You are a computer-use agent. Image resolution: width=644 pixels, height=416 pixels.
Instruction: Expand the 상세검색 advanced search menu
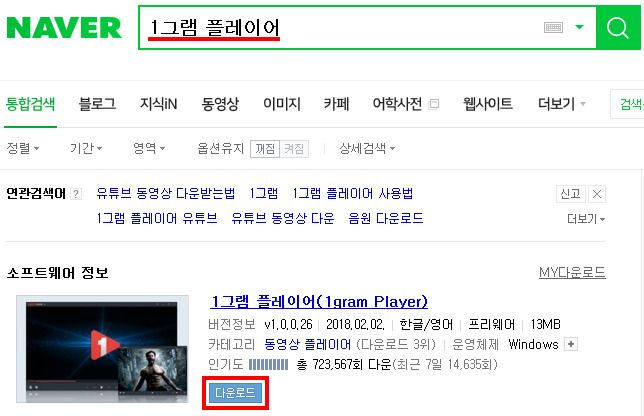[367, 148]
